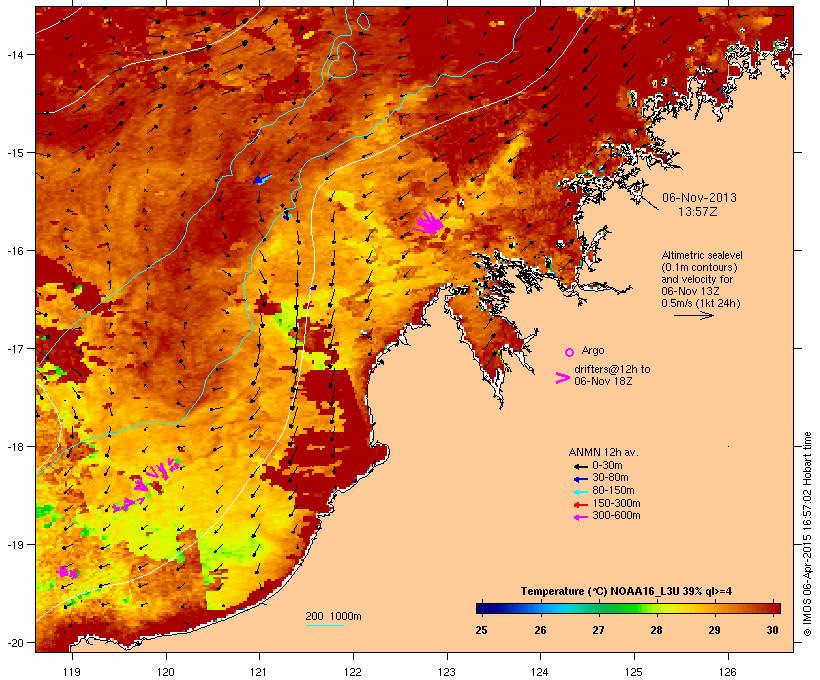Click the latitude axis label -16

(14, 251)
